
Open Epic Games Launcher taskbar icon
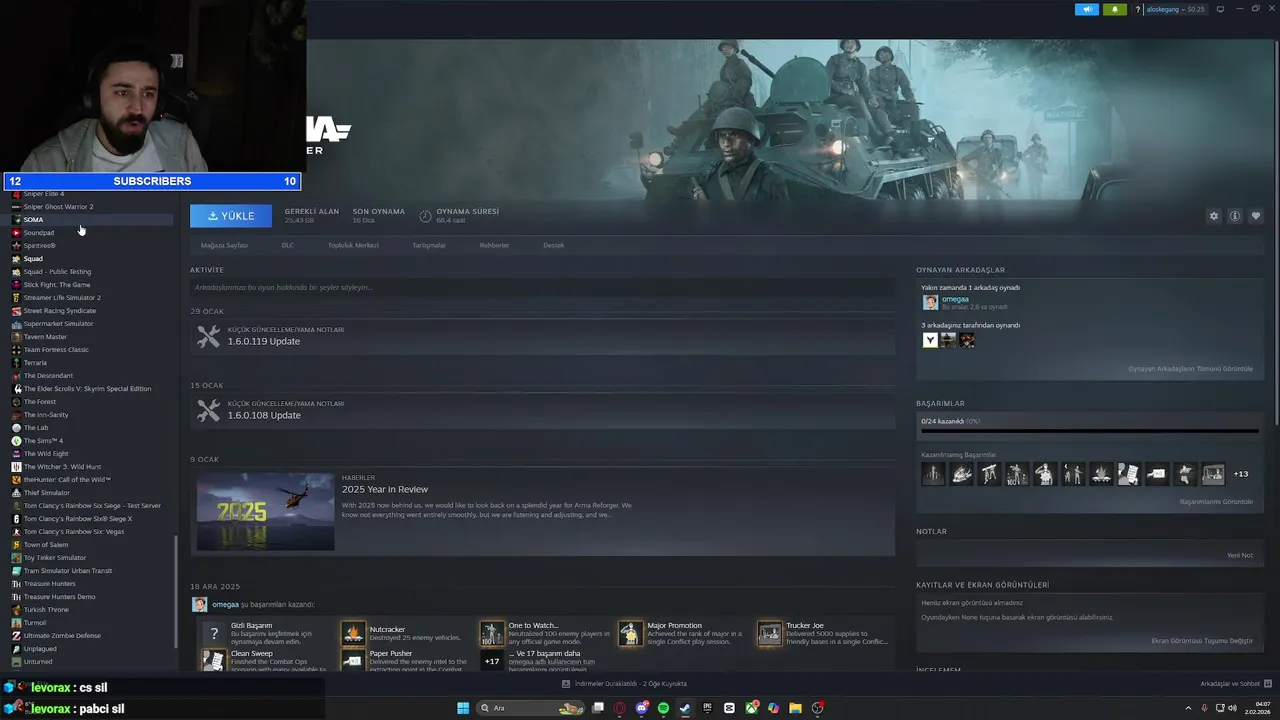[707, 708]
